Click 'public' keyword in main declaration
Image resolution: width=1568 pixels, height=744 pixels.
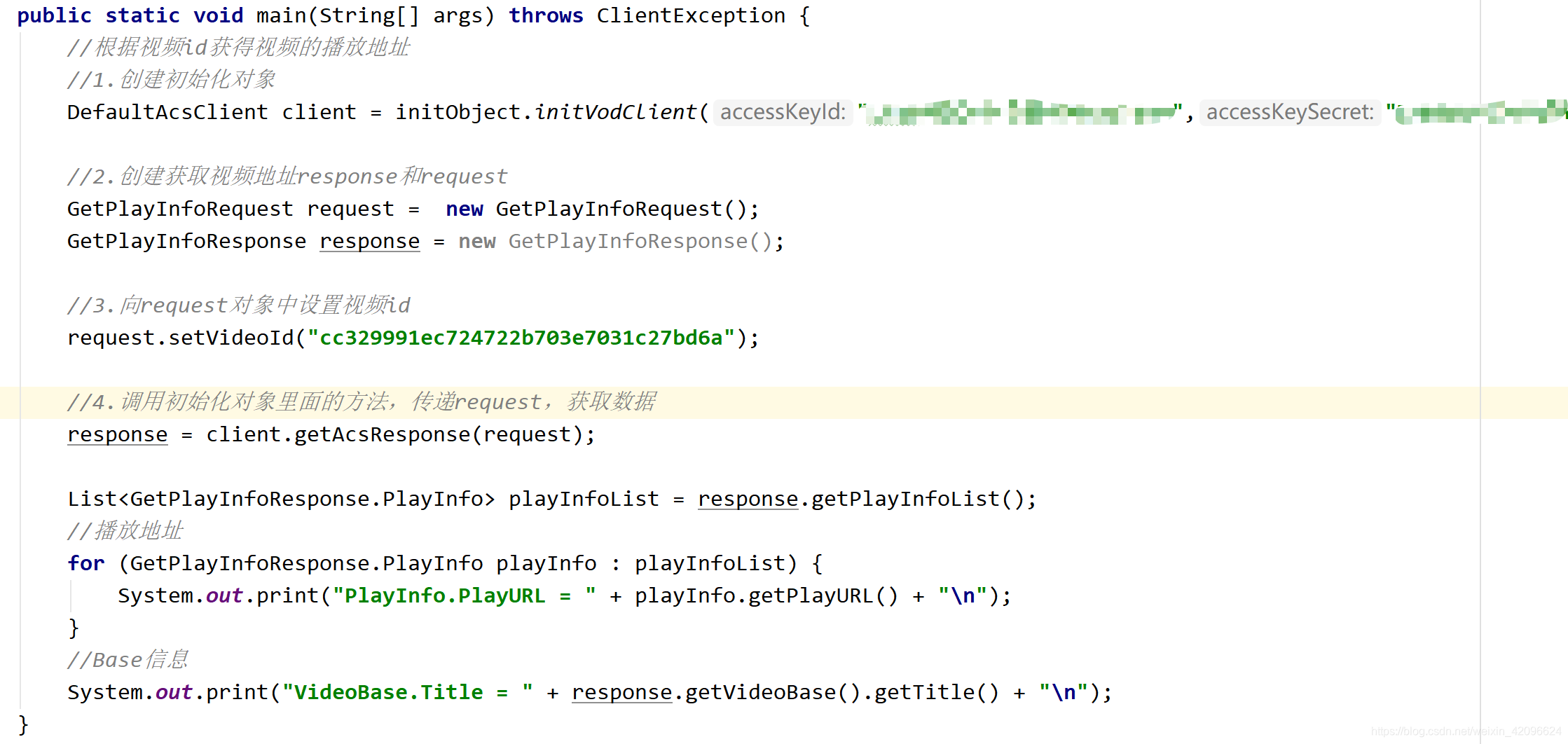pos(54,15)
